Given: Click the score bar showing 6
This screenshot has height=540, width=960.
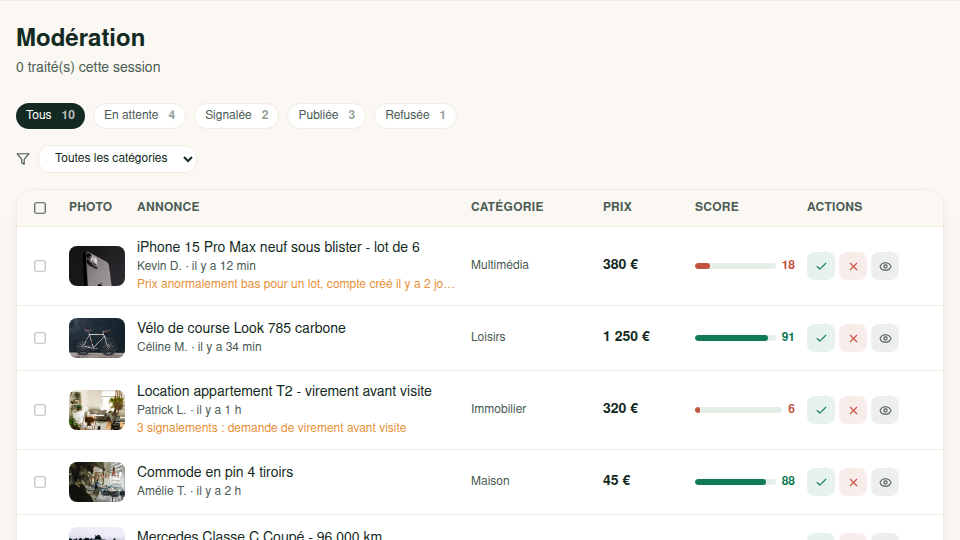Looking at the screenshot, I should click(738, 410).
